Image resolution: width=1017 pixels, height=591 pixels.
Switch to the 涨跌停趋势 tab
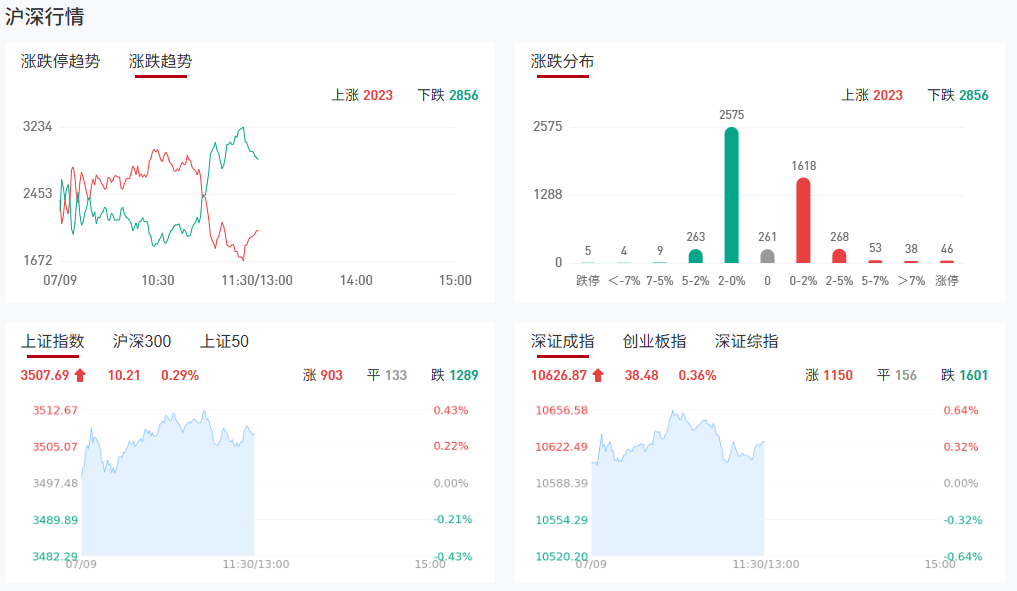point(61,61)
